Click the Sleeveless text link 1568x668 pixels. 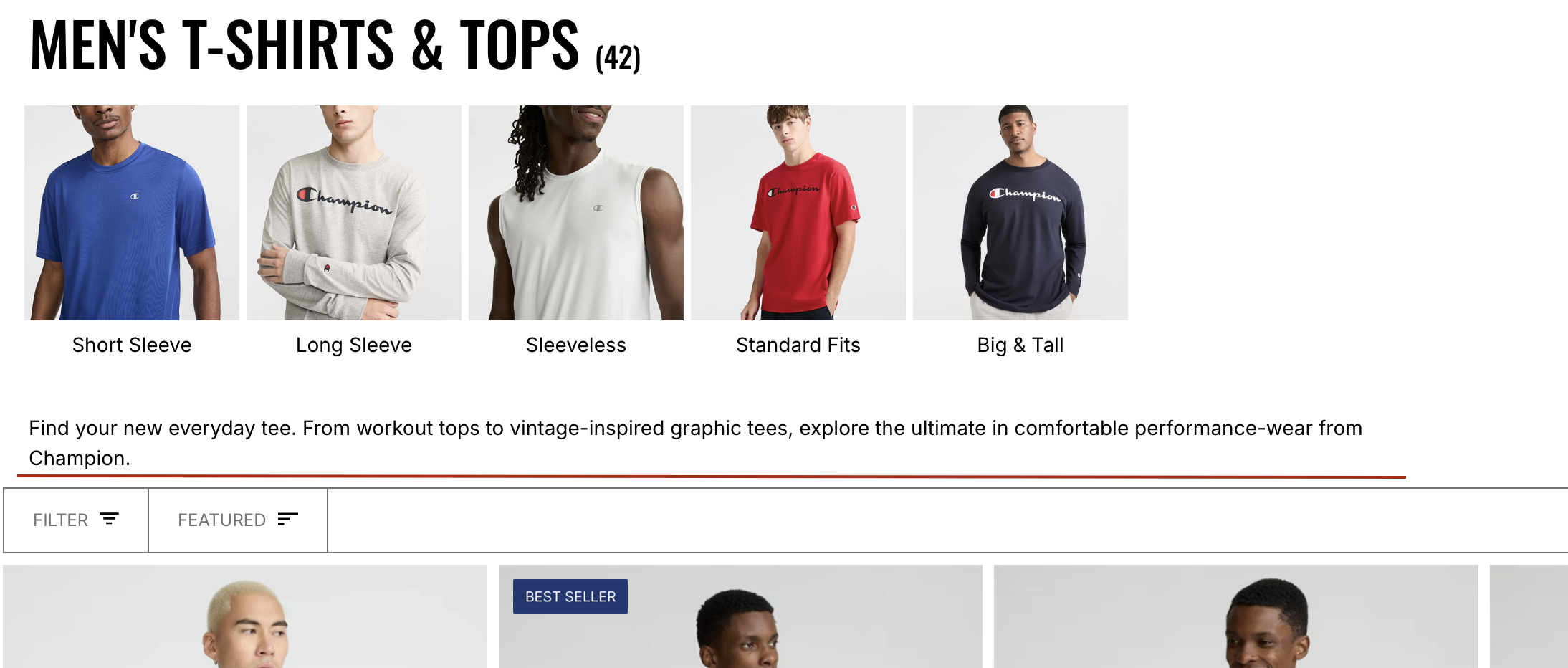click(x=576, y=345)
